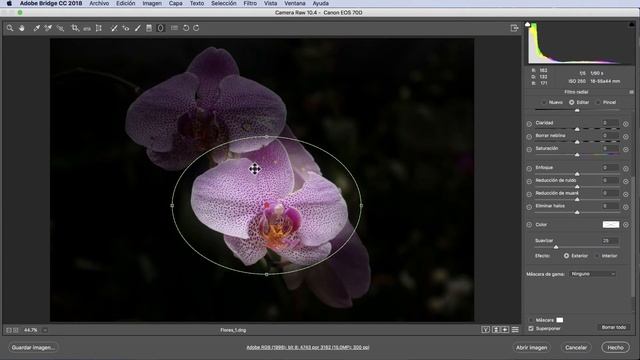The height and width of the screenshot is (360, 640).
Task: Swap before and after settings icon
Action: pyautogui.click(x=496, y=330)
